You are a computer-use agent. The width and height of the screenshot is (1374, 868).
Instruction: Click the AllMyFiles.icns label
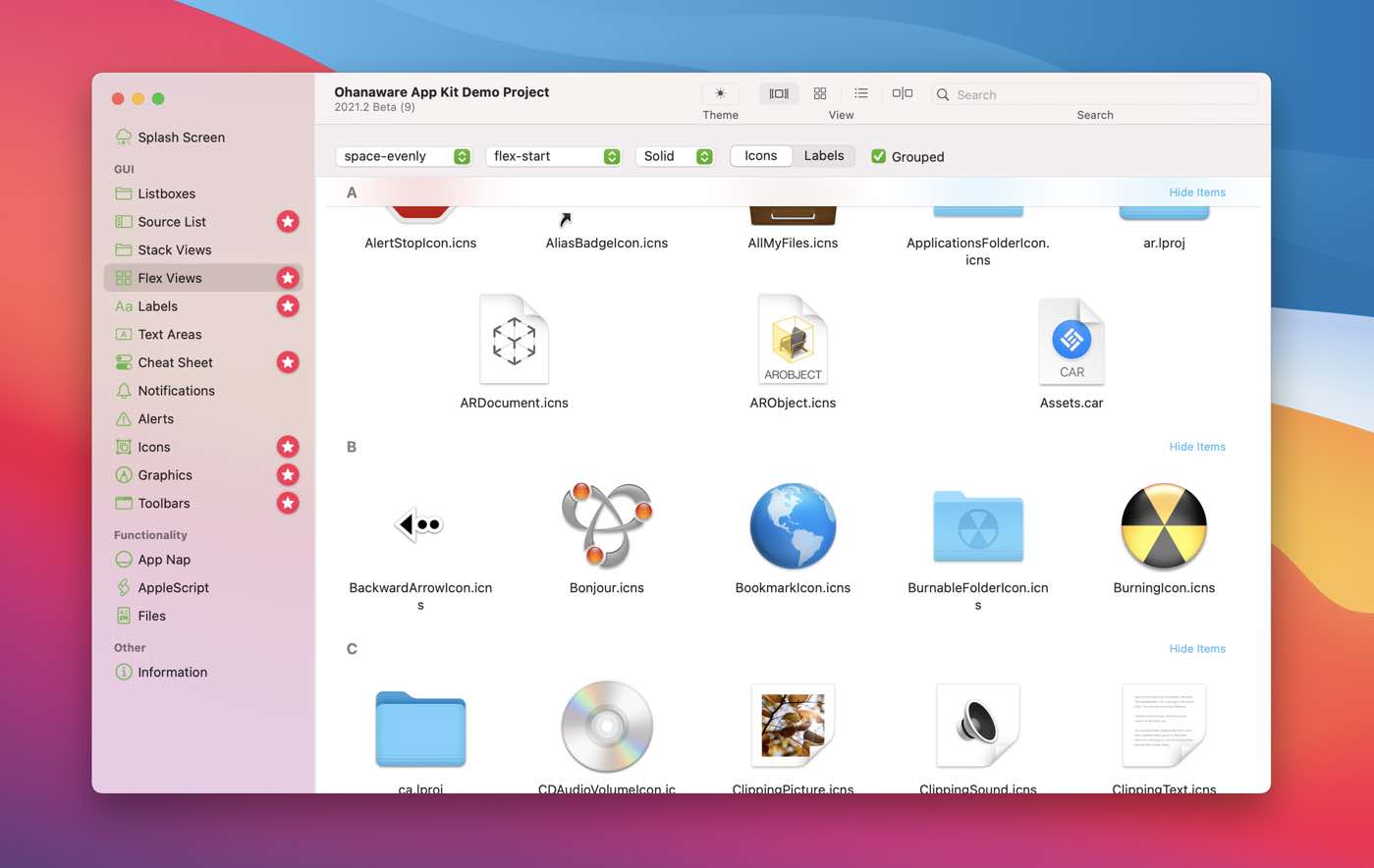coord(793,244)
